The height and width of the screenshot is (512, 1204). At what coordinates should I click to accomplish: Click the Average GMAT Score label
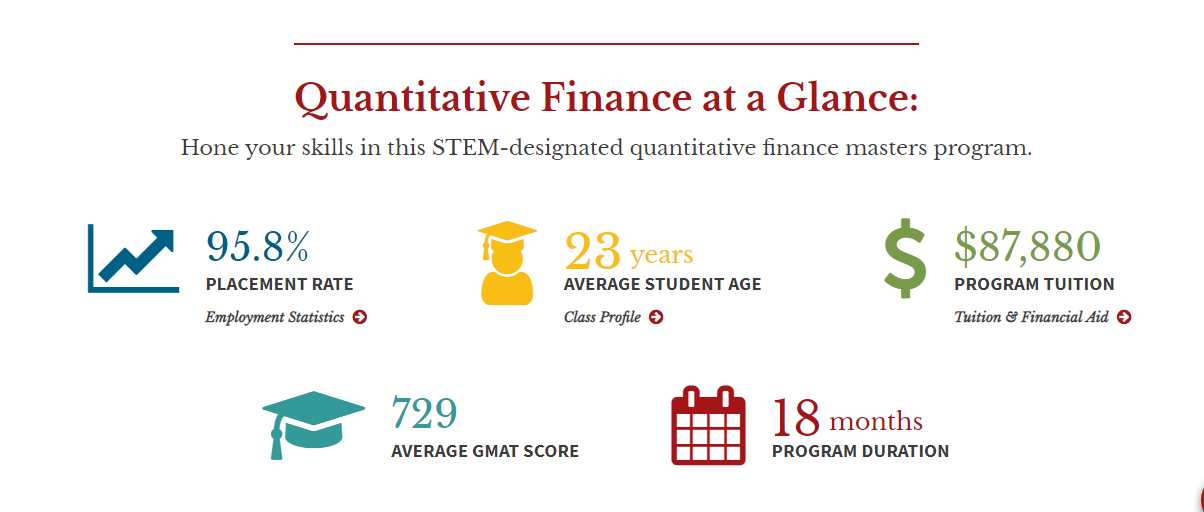485,451
